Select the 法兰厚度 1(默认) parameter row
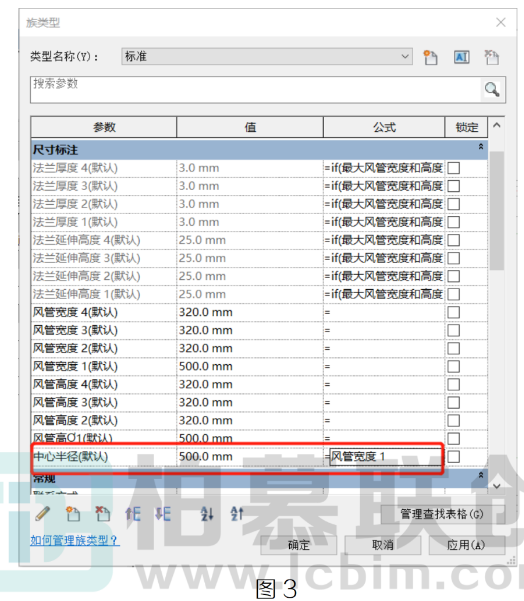Viewport: 524px width, 601px height. click(103, 222)
